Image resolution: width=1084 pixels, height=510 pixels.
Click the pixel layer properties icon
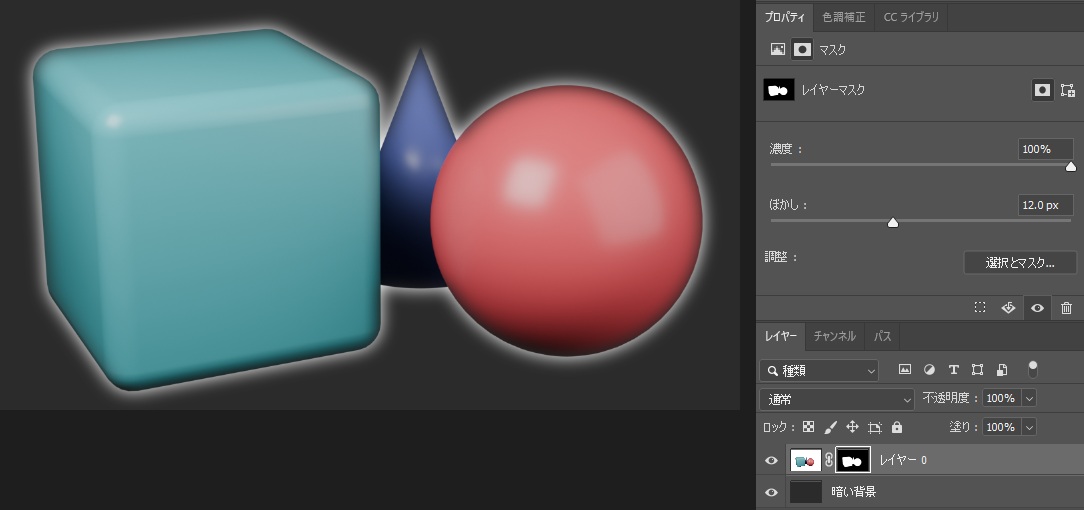click(778, 50)
